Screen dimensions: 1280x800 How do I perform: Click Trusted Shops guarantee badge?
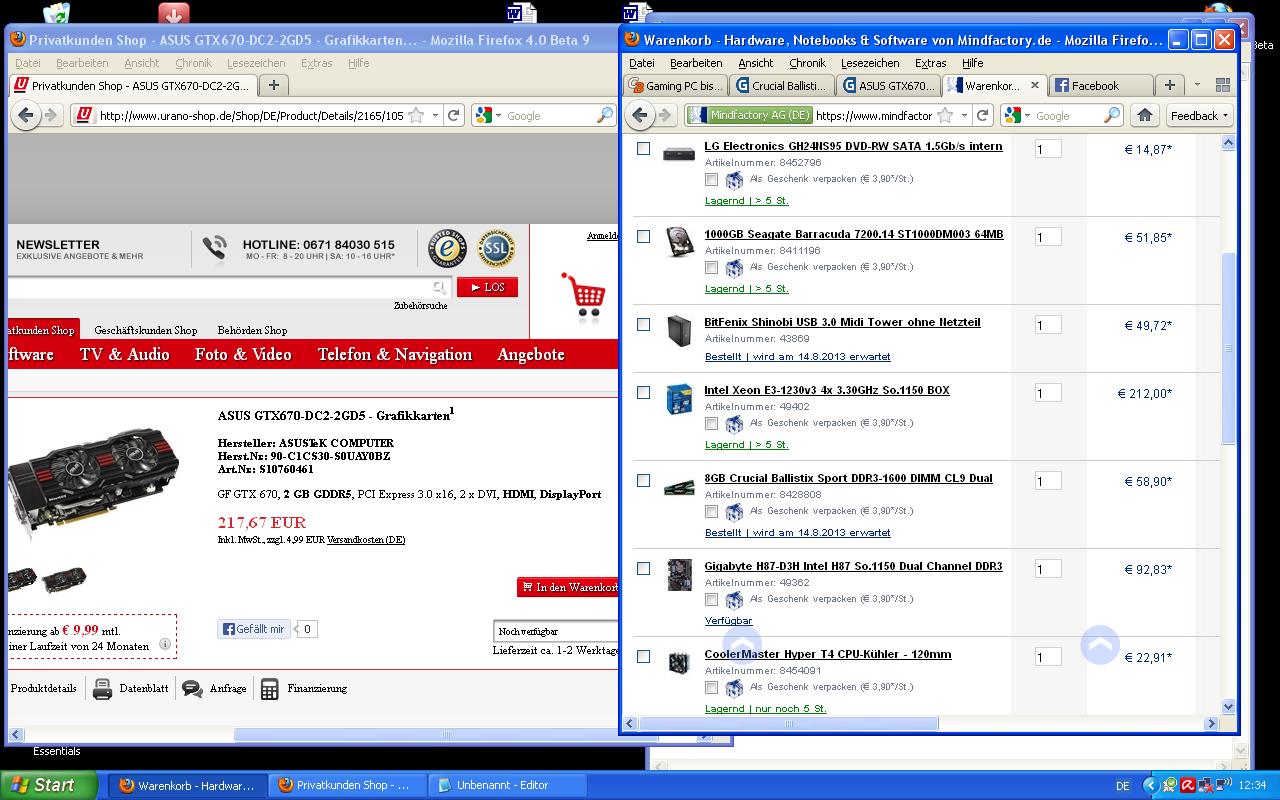(447, 249)
